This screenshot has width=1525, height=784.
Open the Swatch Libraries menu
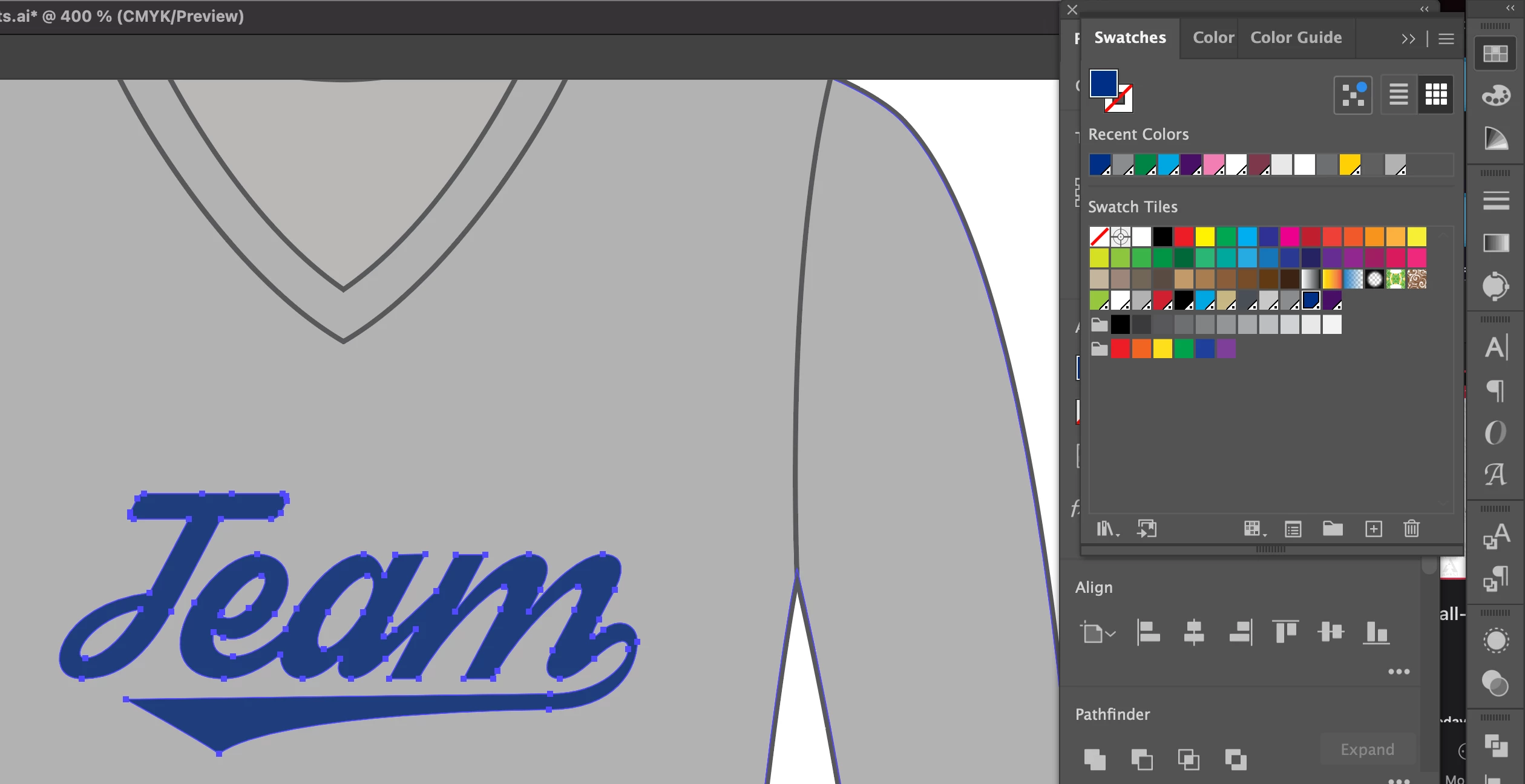pyautogui.click(x=1107, y=529)
